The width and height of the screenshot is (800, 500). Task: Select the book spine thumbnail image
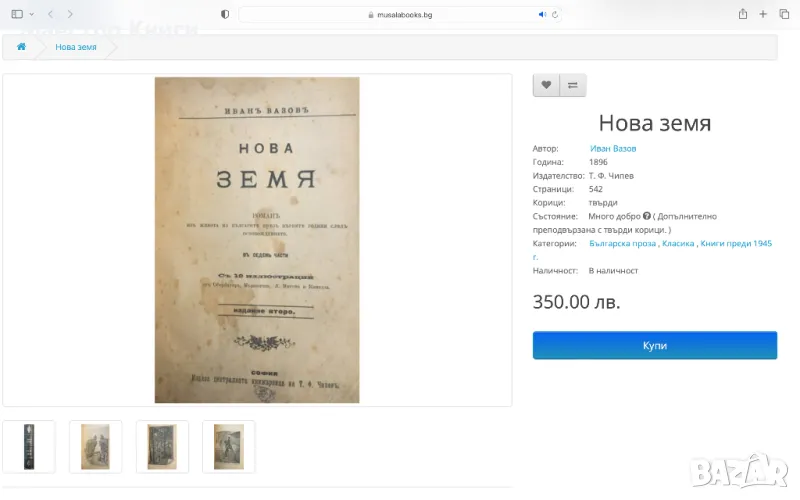click(29, 447)
